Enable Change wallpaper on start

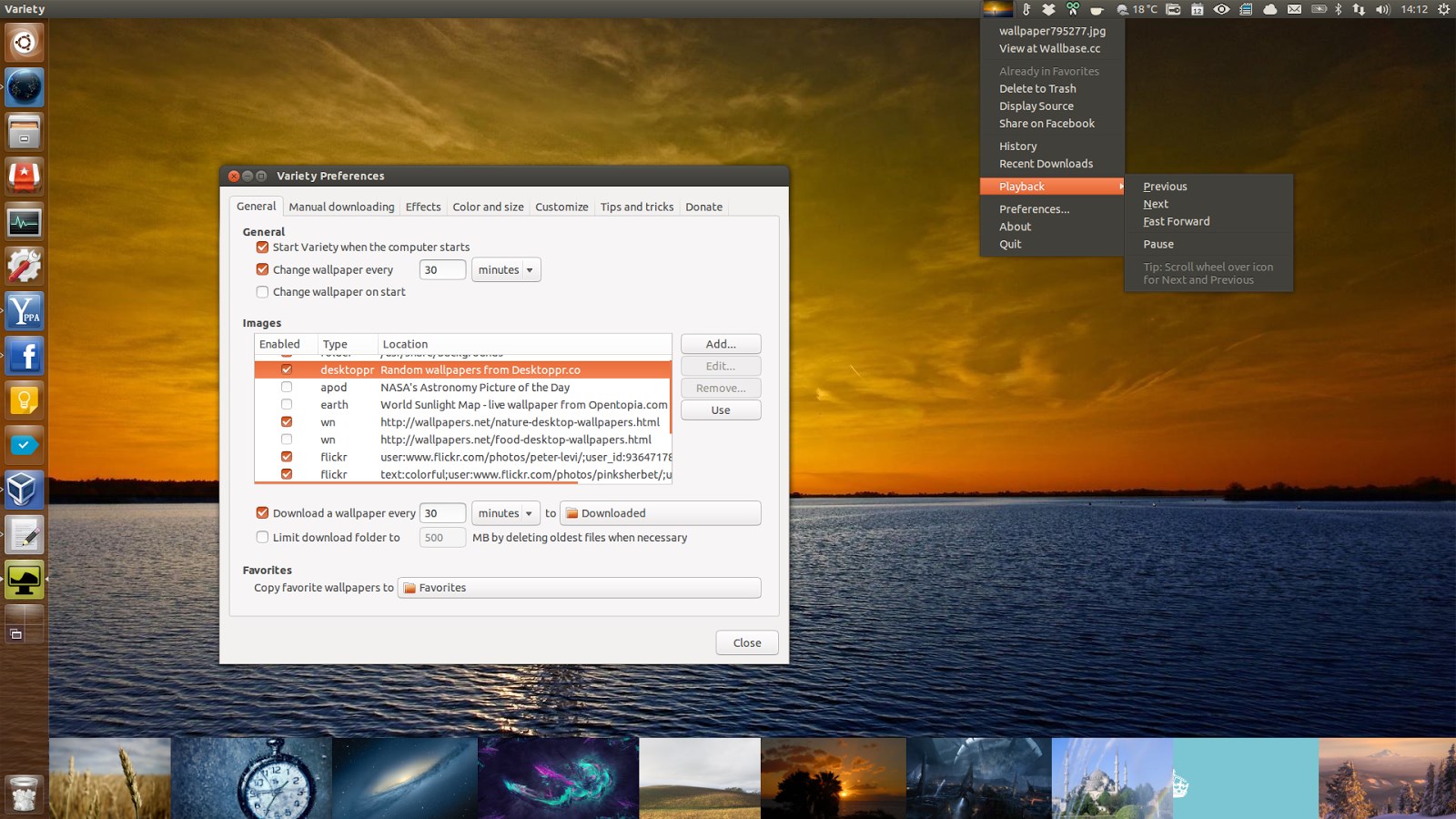pos(262,292)
